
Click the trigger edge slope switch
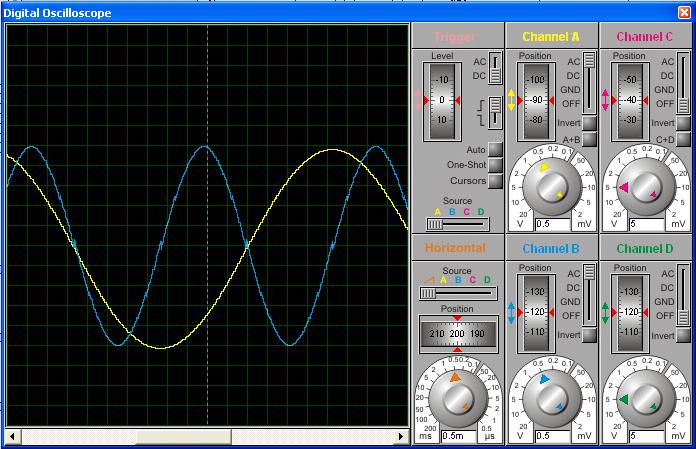pyautogui.click(x=495, y=113)
